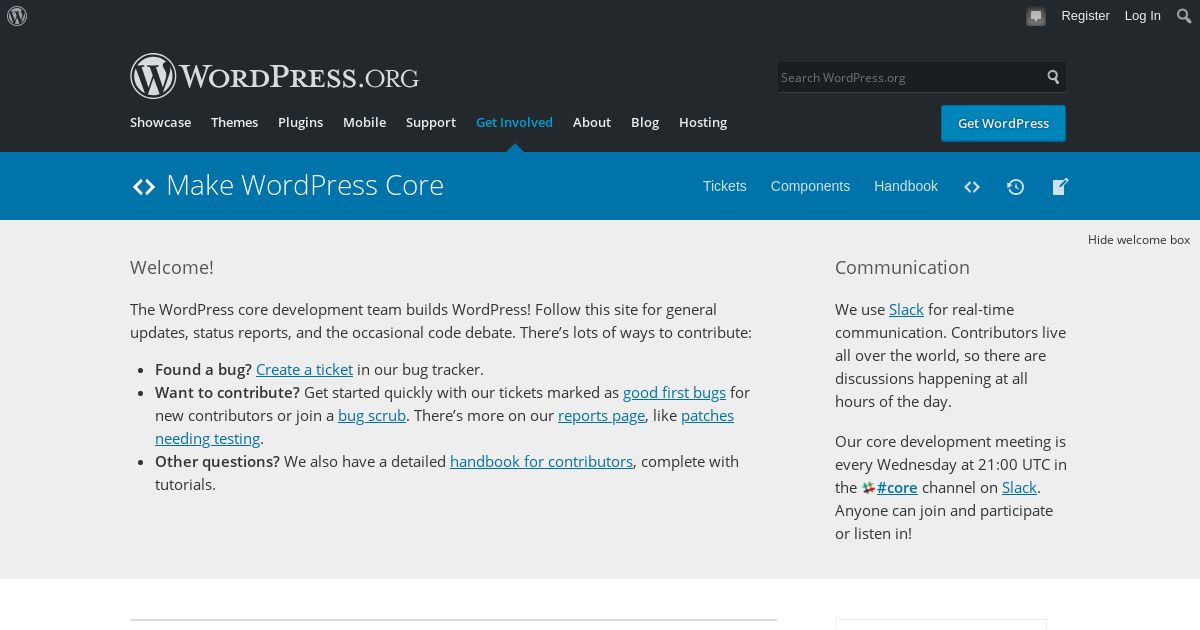Open the Hosting menu item
This screenshot has width=1200, height=630.
(x=703, y=122)
